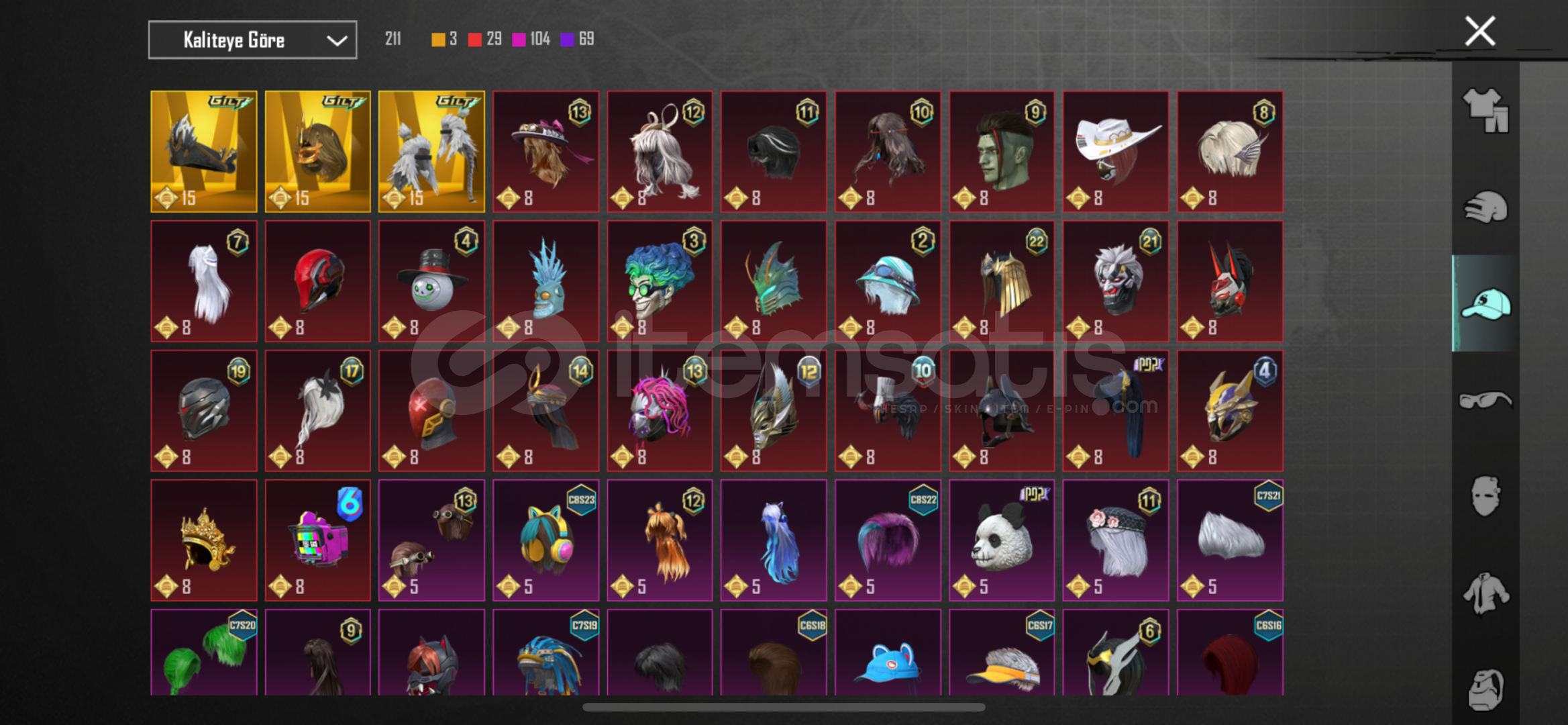Viewport: 1568px width, 725px height.
Task: Open the glasses category icon
Action: tap(1485, 400)
